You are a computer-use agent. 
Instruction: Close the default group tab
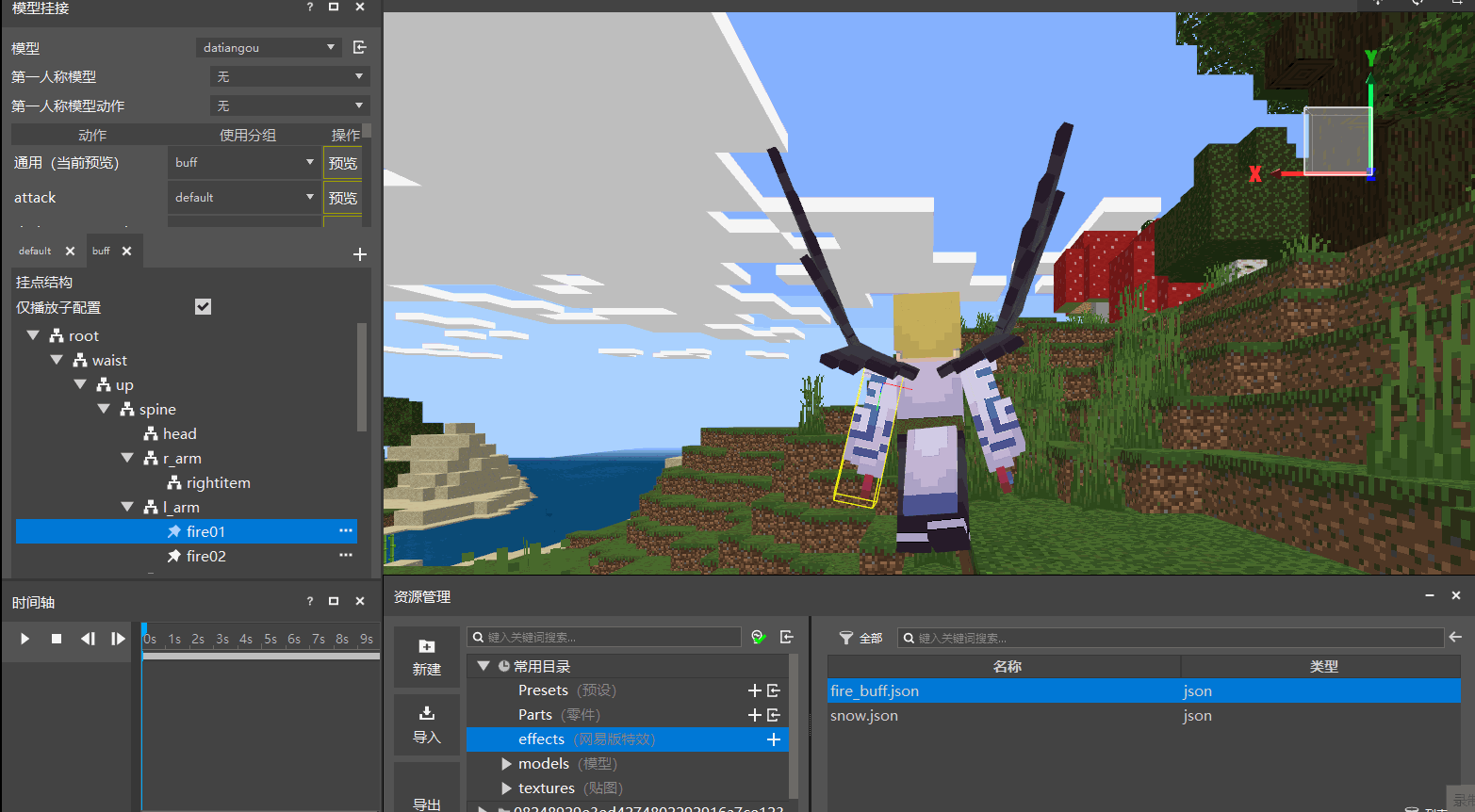point(70,252)
